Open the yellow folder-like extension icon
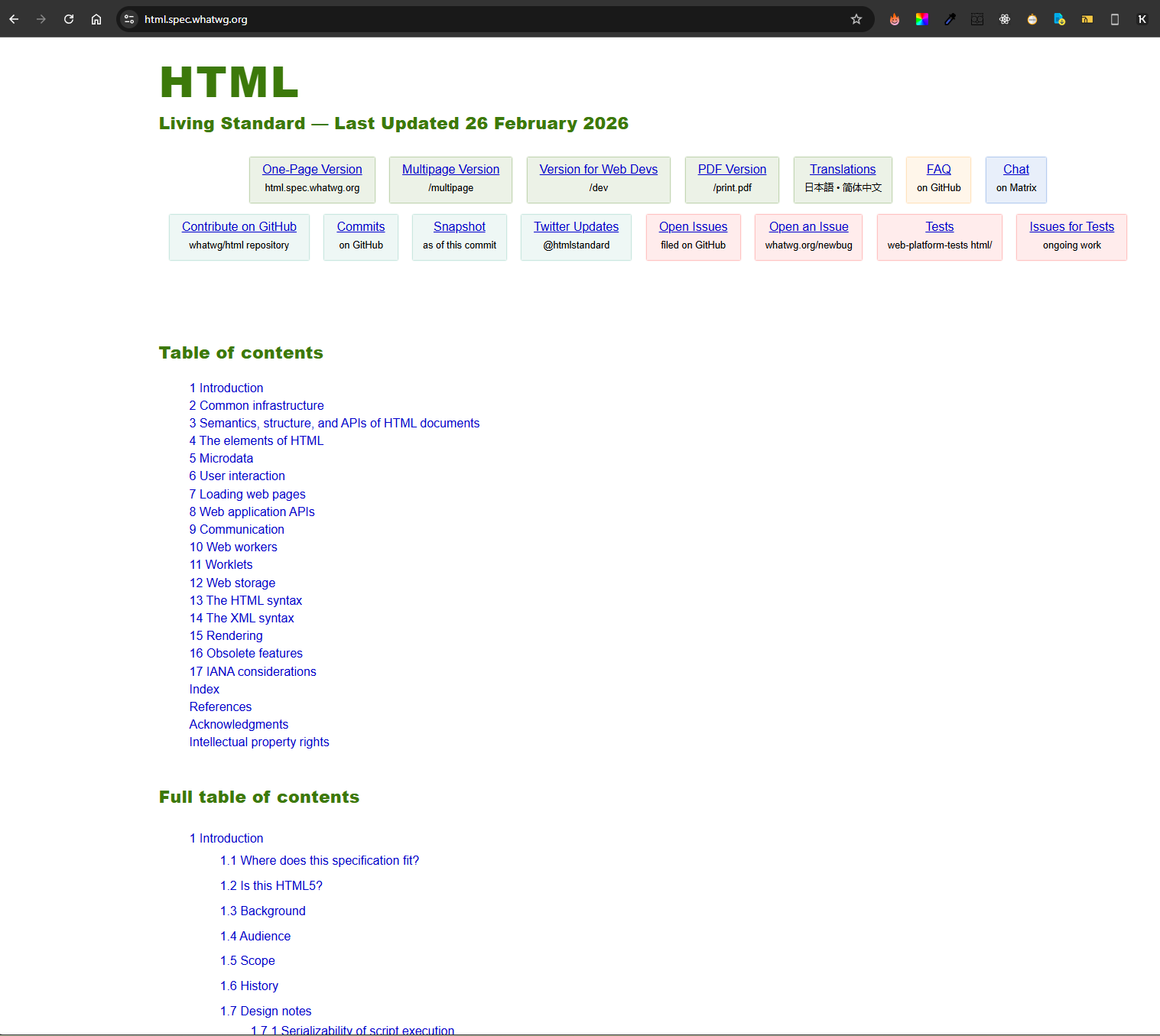This screenshot has width=1160, height=1036. pos(1087,19)
